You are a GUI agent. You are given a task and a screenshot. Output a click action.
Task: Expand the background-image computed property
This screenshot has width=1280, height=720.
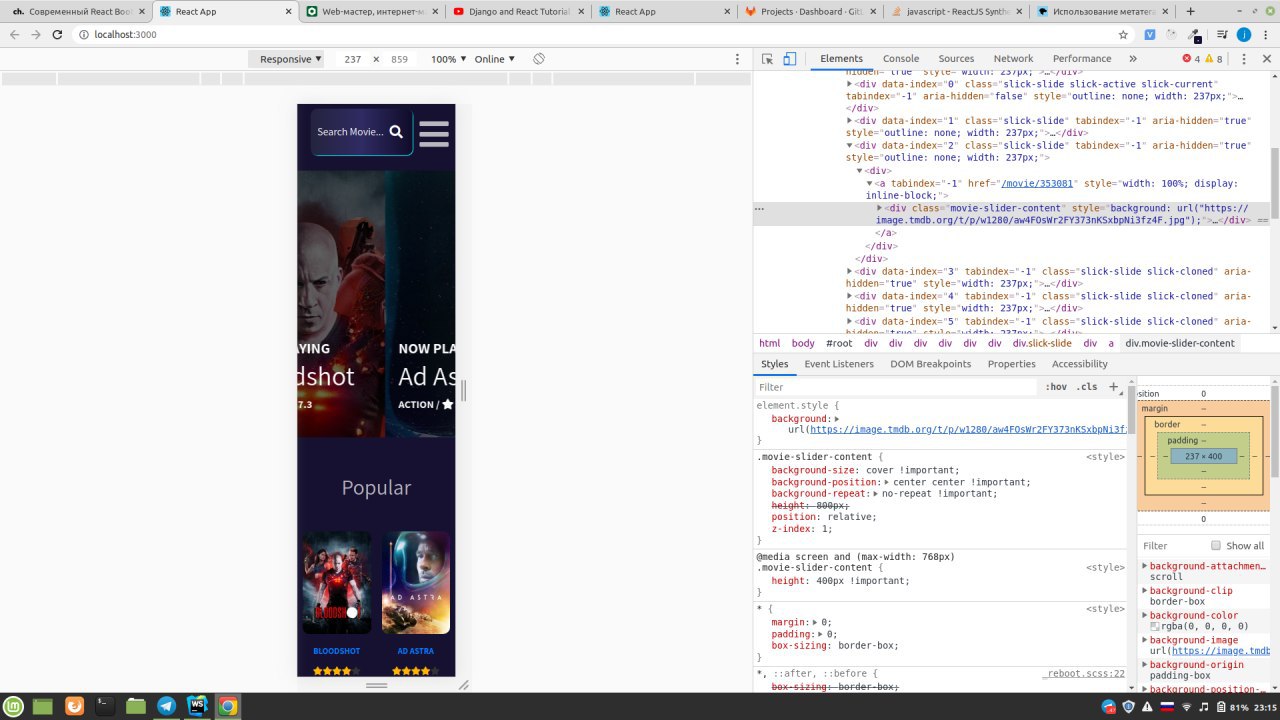[1145, 640]
